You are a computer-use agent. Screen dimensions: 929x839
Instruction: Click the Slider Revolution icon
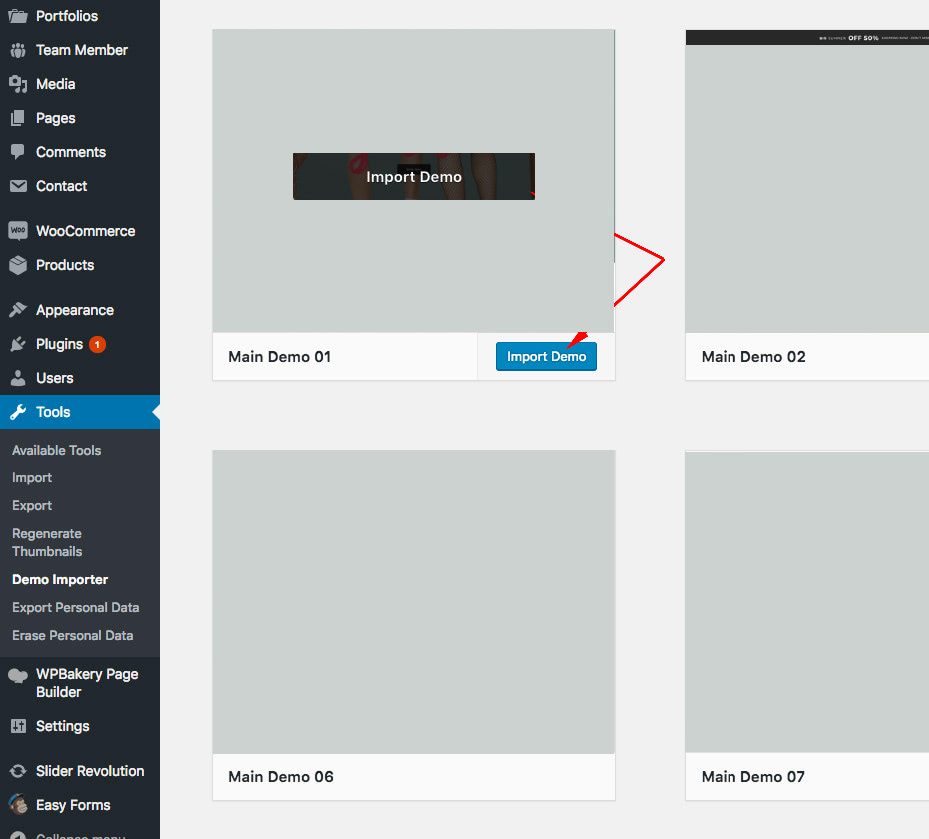tap(21, 771)
